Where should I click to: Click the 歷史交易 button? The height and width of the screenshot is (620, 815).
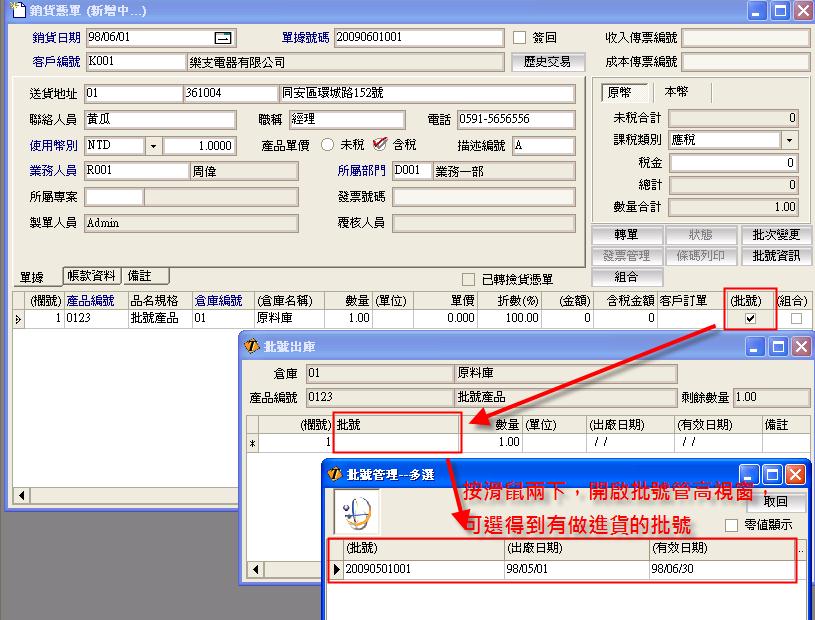tap(547, 62)
